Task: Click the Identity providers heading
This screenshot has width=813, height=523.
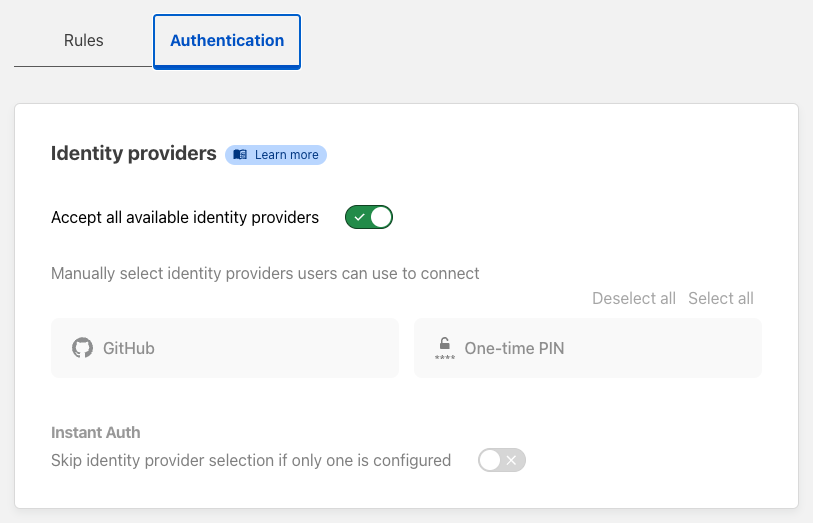Action: [134, 154]
